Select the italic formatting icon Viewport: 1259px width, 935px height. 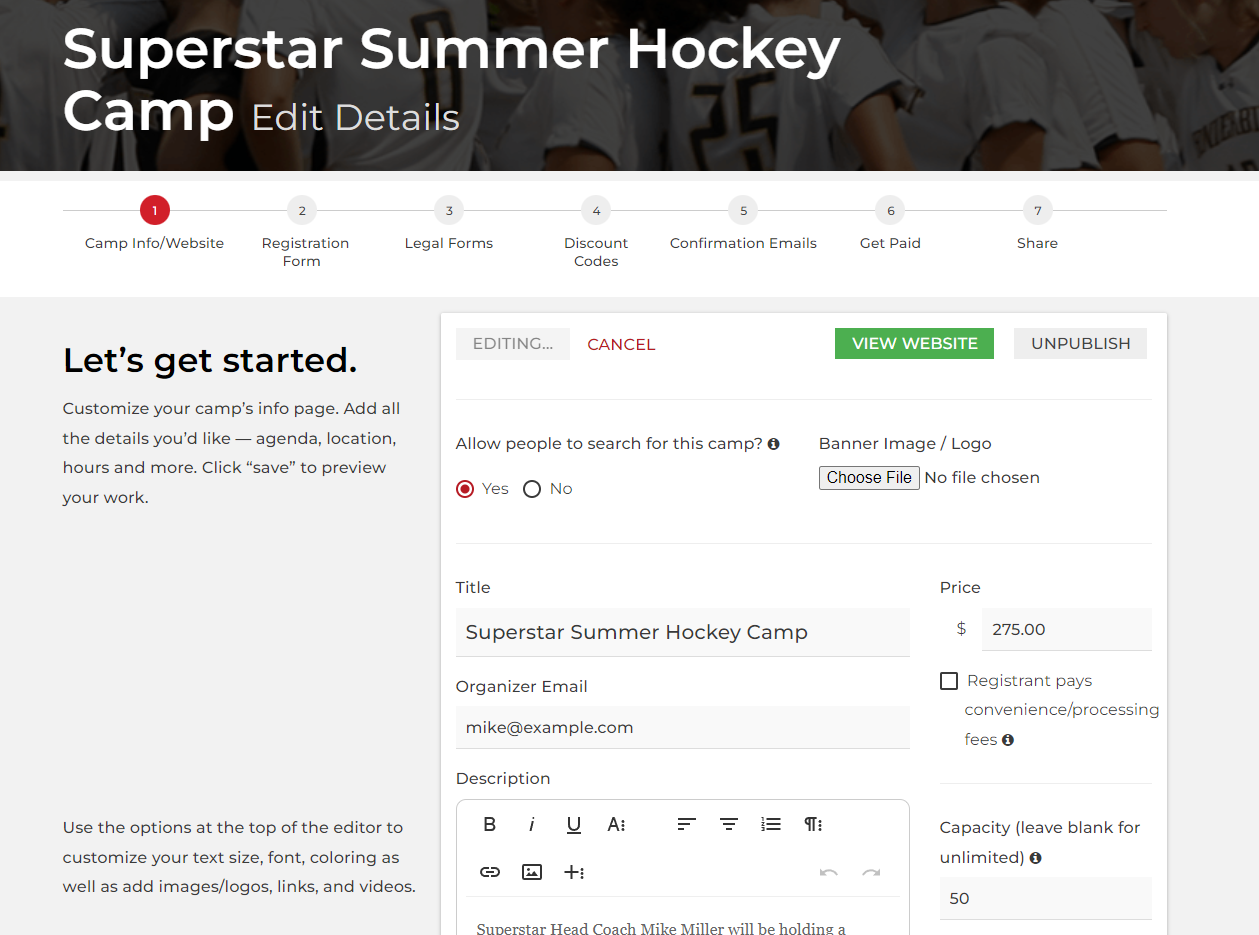coord(531,824)
